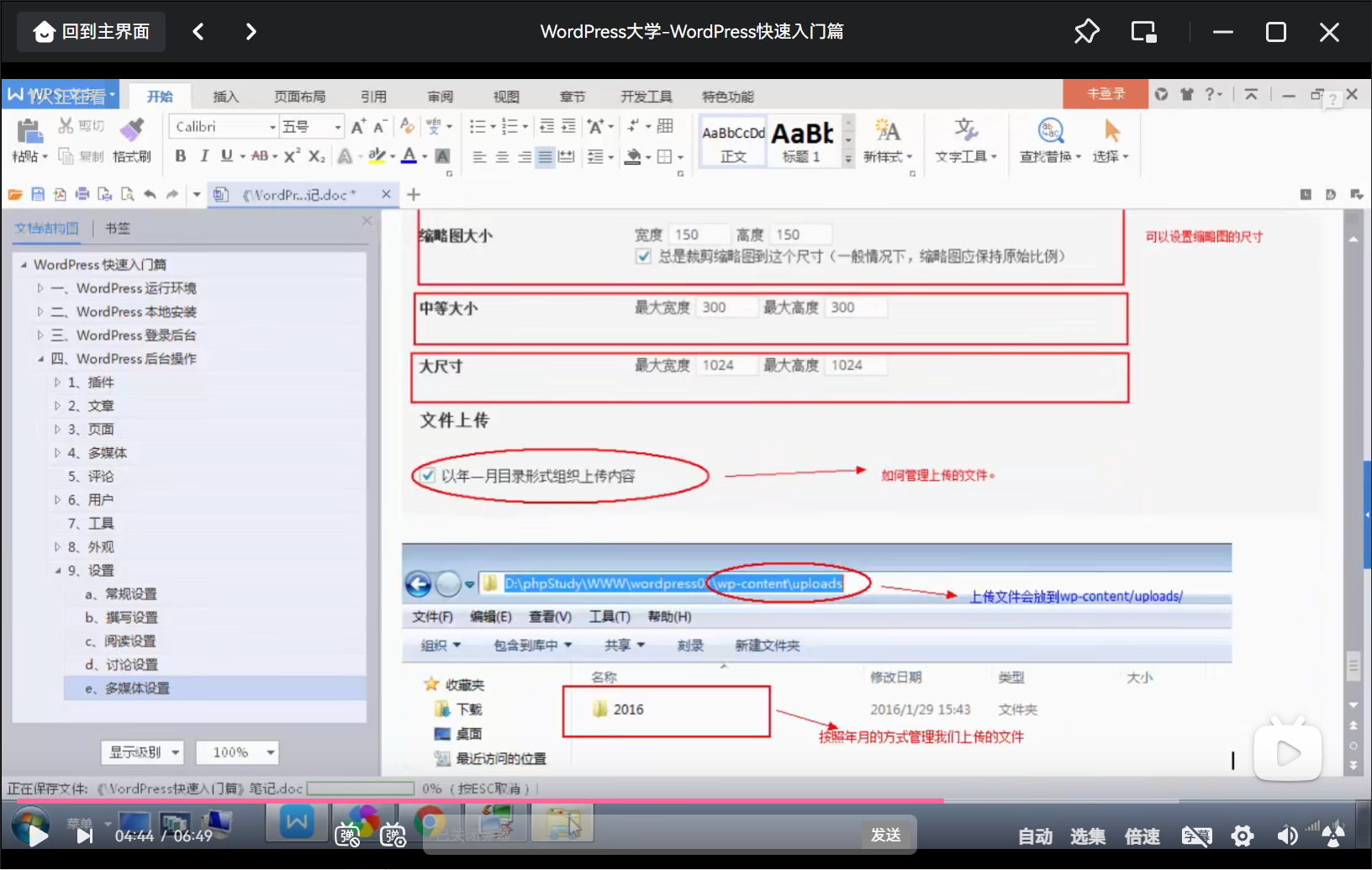Go back with the left arrow

click(198, 32)
